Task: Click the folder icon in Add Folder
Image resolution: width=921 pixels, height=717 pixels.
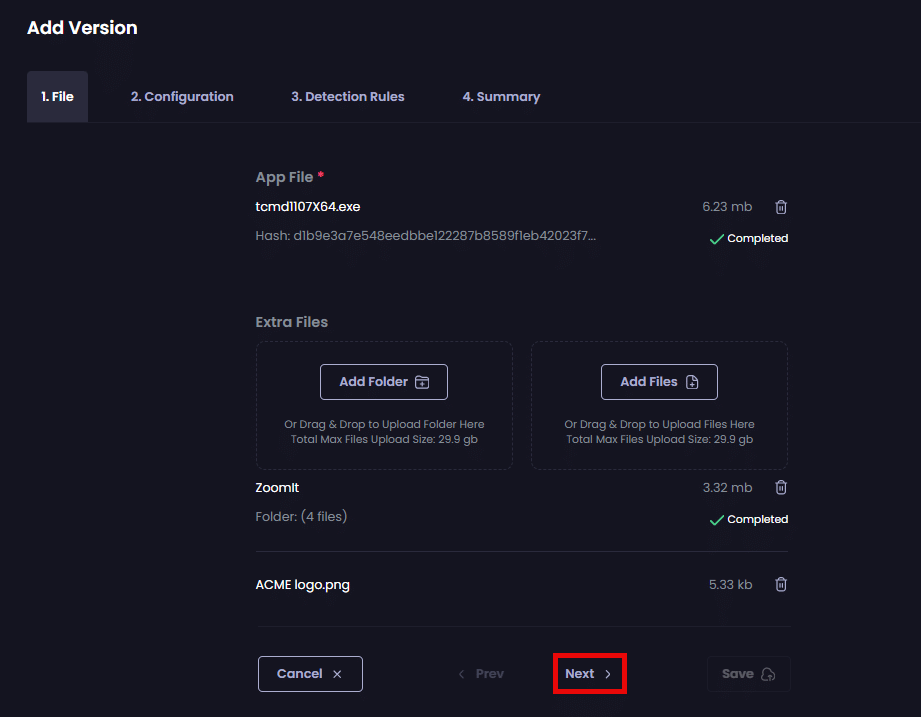Action: click(x=422, y=382)
